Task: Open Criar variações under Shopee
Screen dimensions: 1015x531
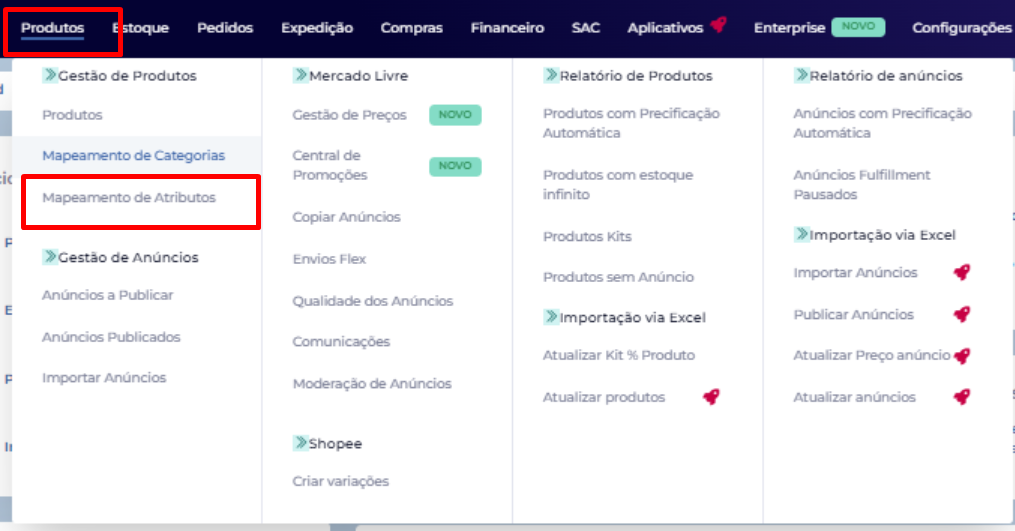Action: click(340, 481)
